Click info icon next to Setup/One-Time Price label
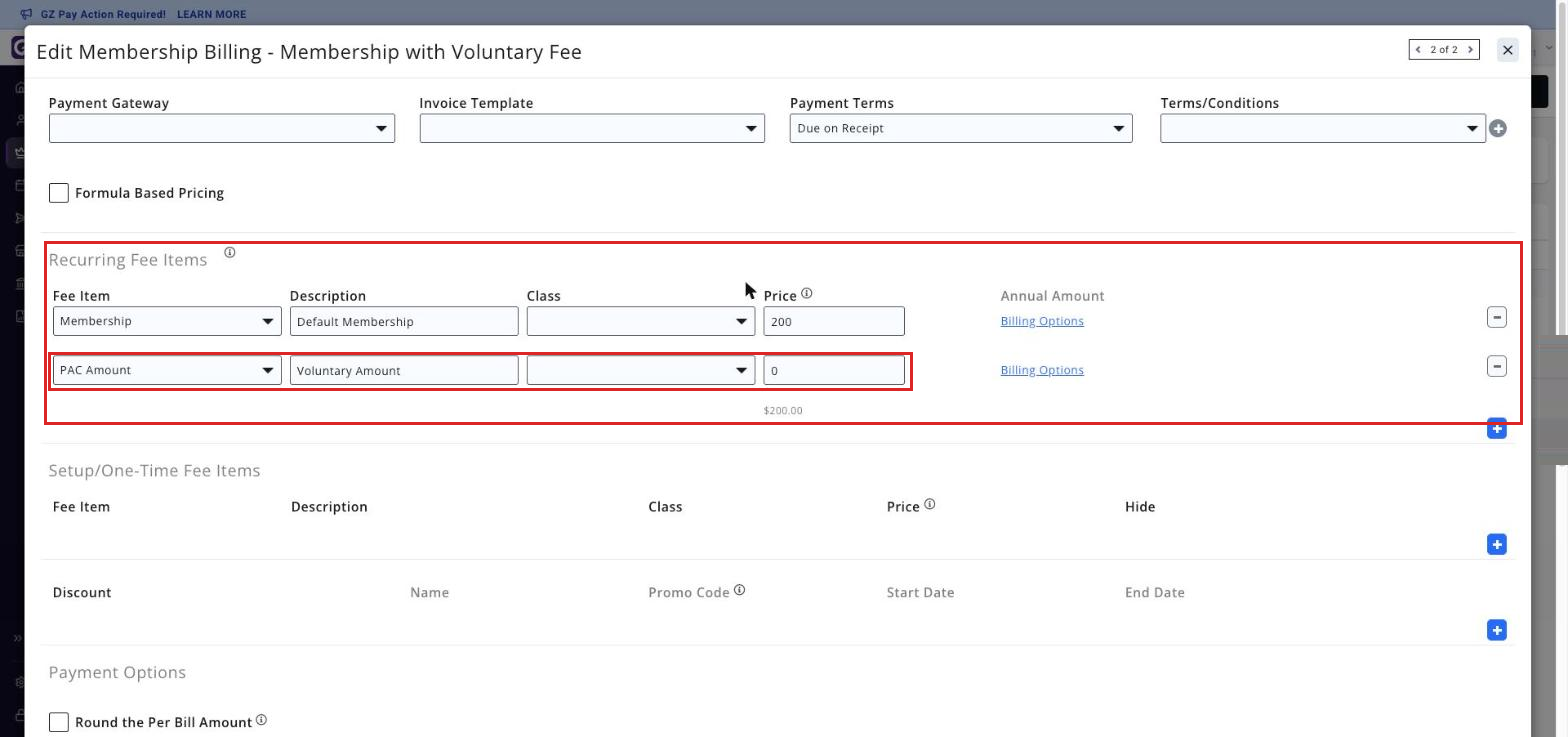 (x=930, y=505)
